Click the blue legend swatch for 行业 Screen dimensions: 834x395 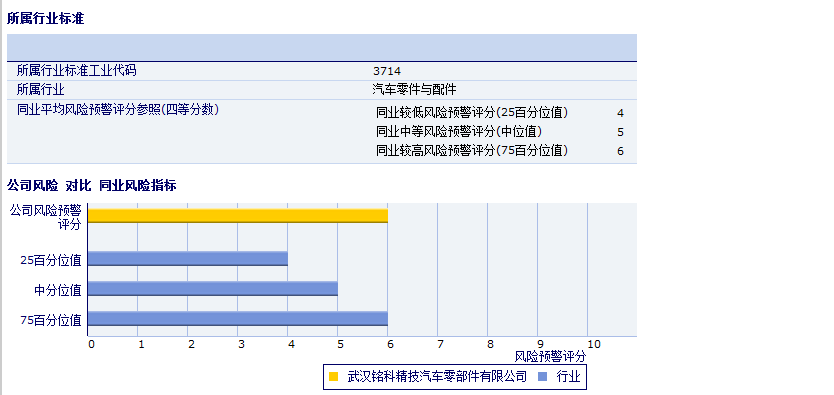click(x=543, y=377)
